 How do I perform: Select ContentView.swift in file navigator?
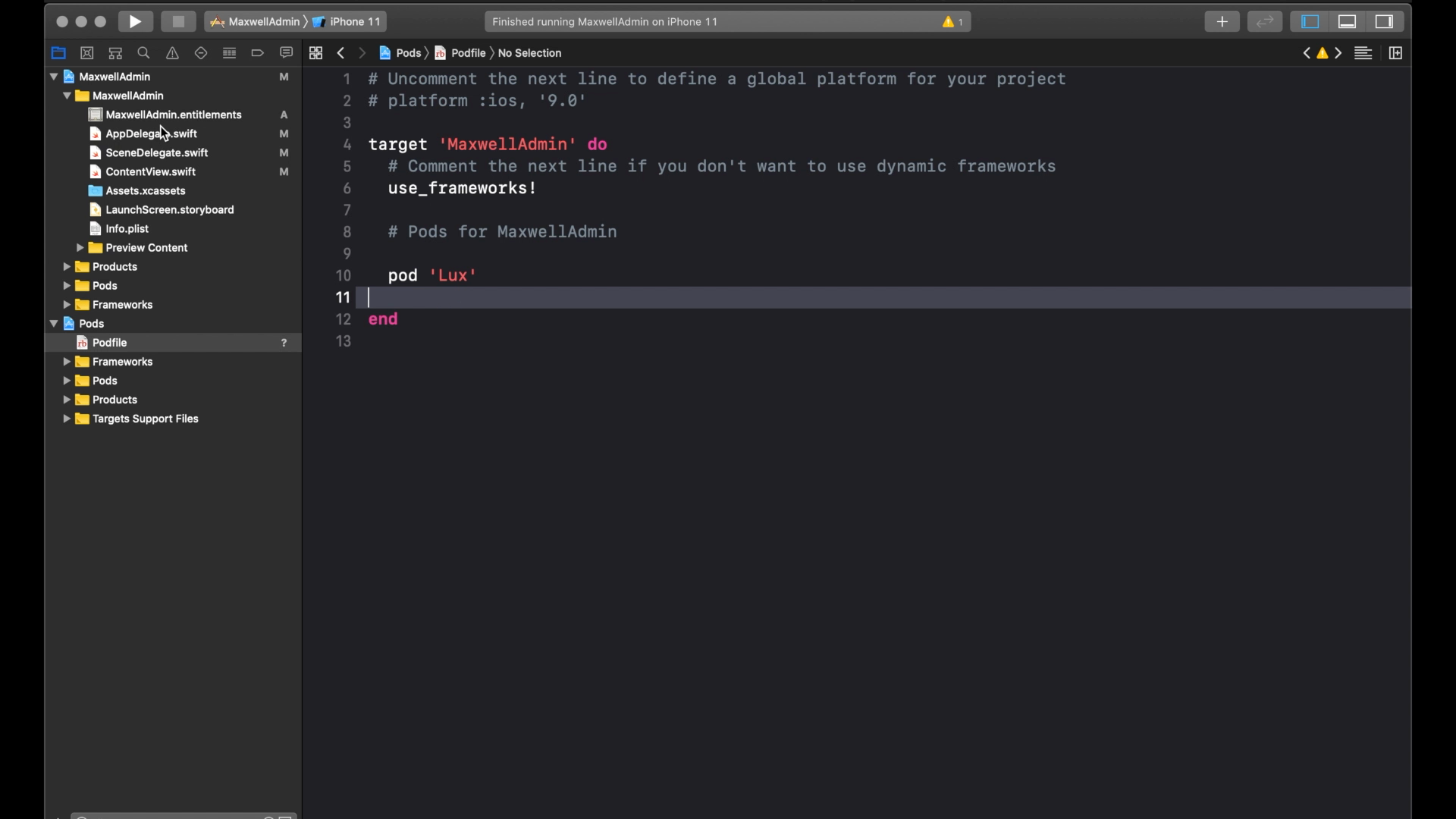[150, 171]
